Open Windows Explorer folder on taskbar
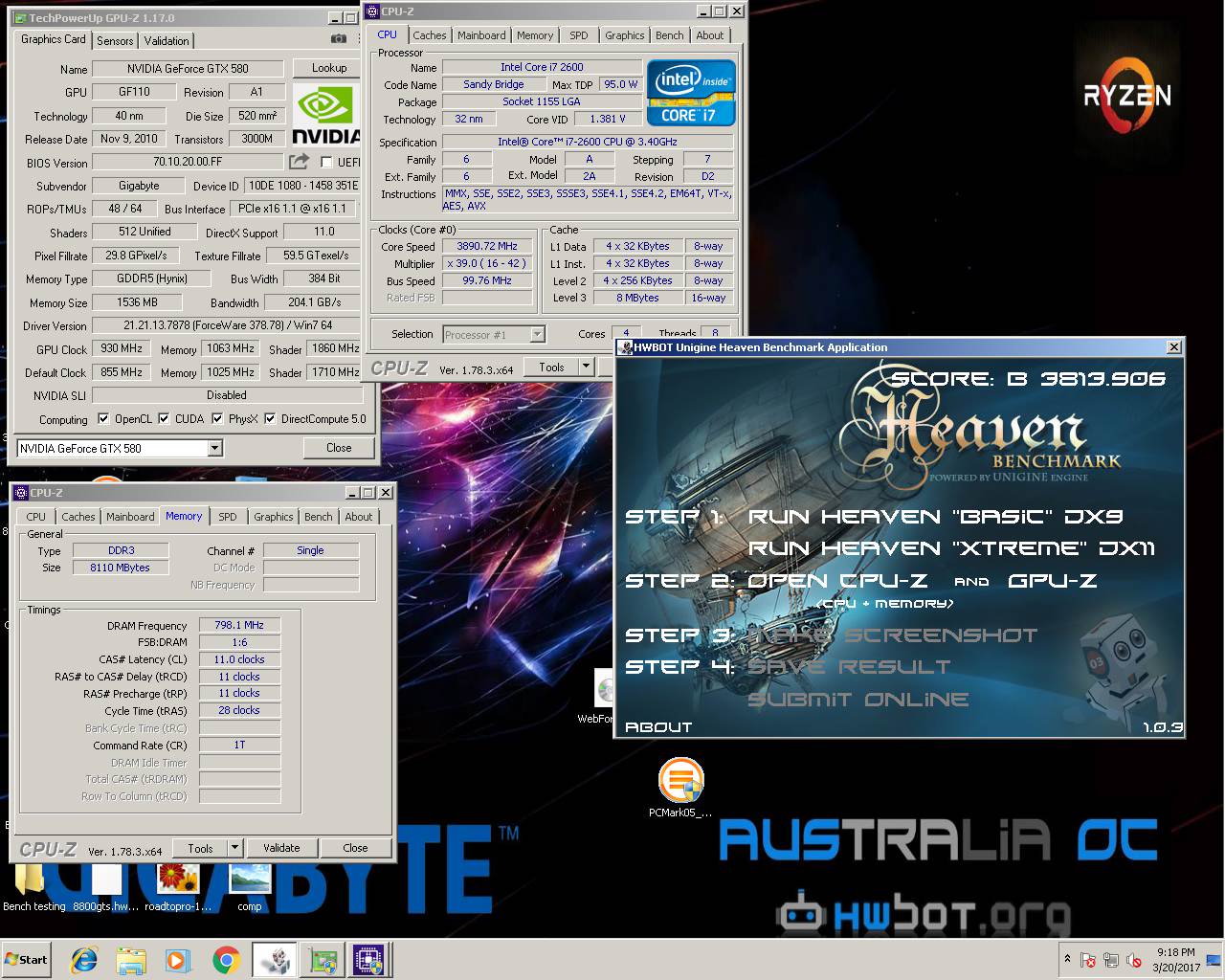The width and height of the screenshot is (1225, 980). 131,960
